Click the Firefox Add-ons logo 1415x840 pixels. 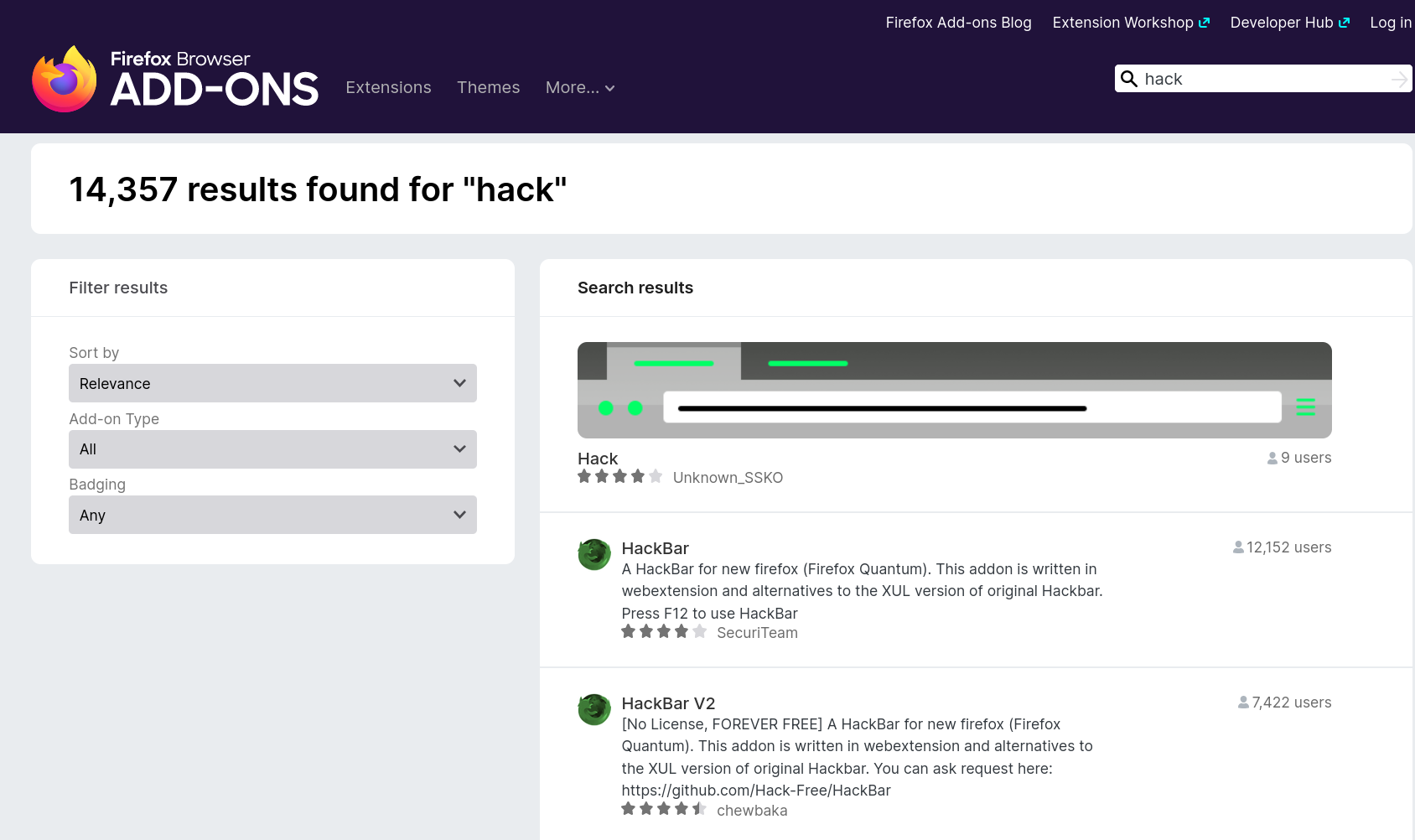point(175,79)
